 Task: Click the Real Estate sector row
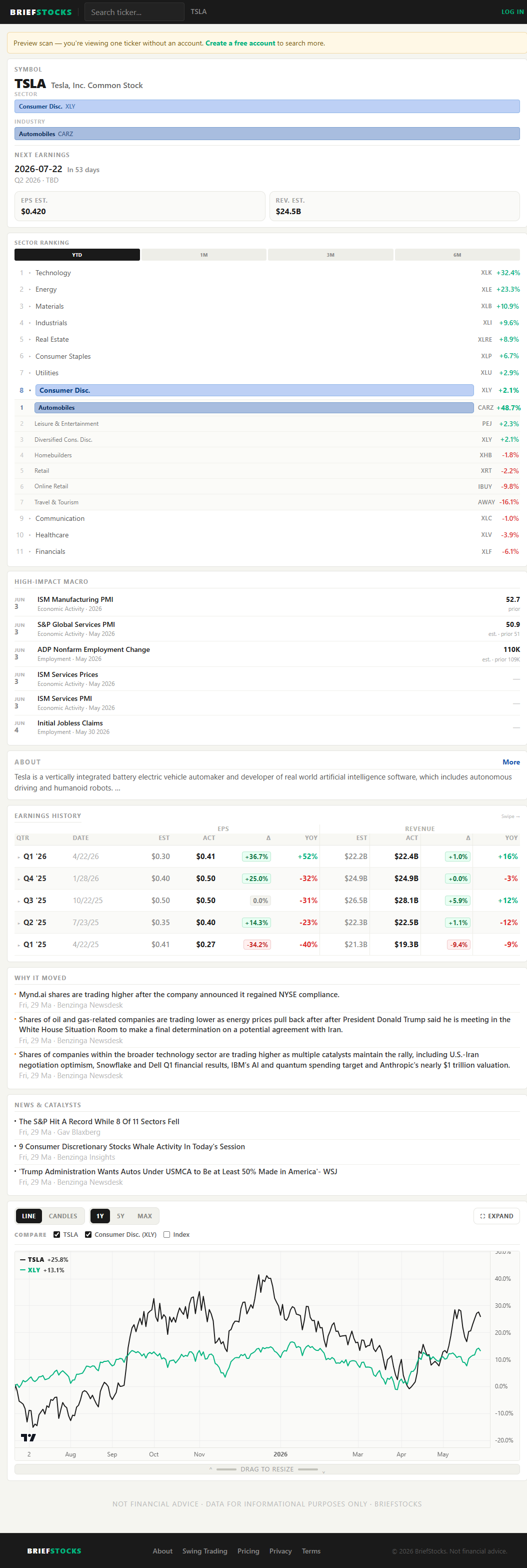click(x=267, y=340)
